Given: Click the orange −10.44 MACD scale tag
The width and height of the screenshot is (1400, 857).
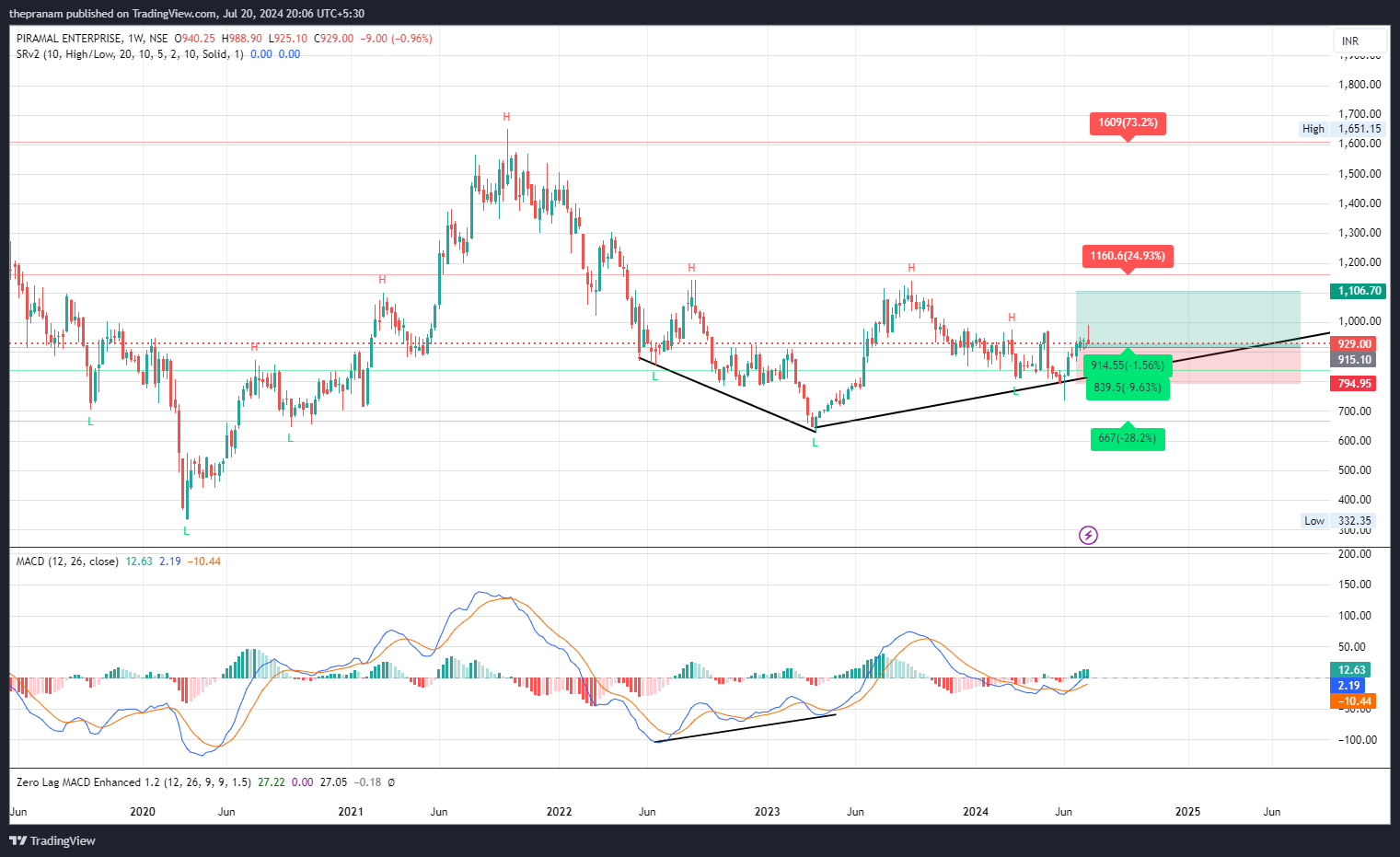Looking at the screenshot, I should tap(1353, 701).
